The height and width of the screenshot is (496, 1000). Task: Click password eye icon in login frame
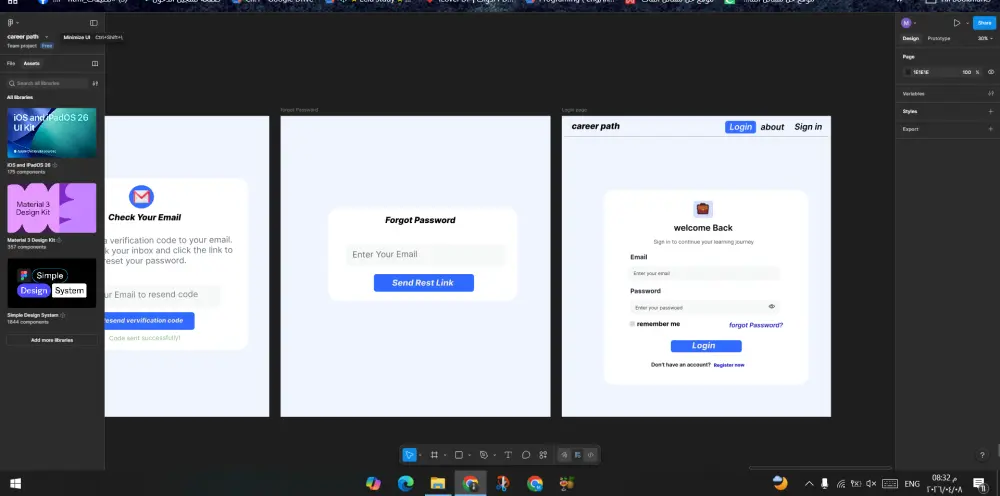coord(772,307)
